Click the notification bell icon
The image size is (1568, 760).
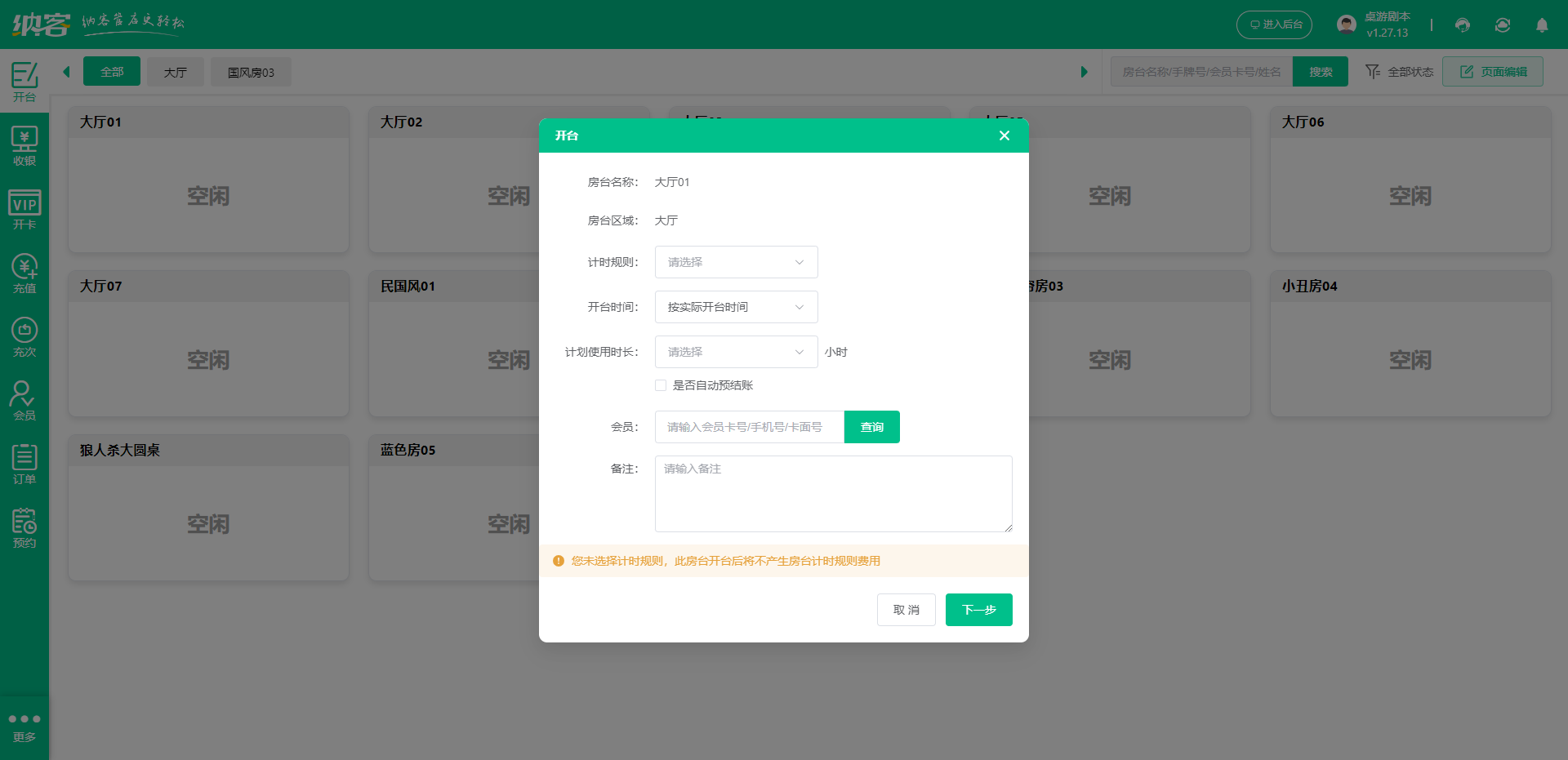tap(1543, 25)
